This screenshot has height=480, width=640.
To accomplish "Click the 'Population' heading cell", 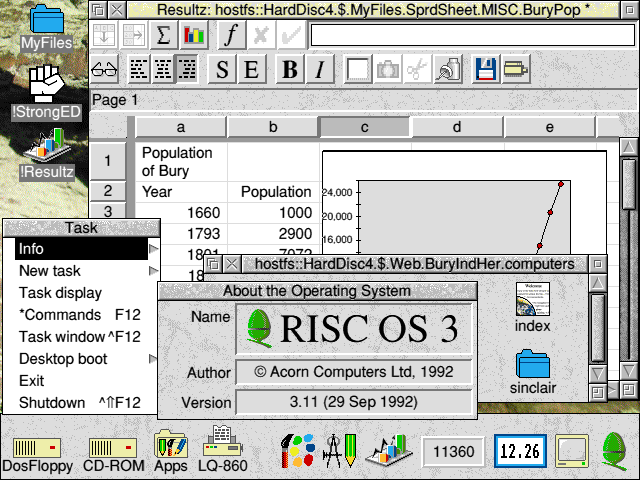I will coord(273,192).
